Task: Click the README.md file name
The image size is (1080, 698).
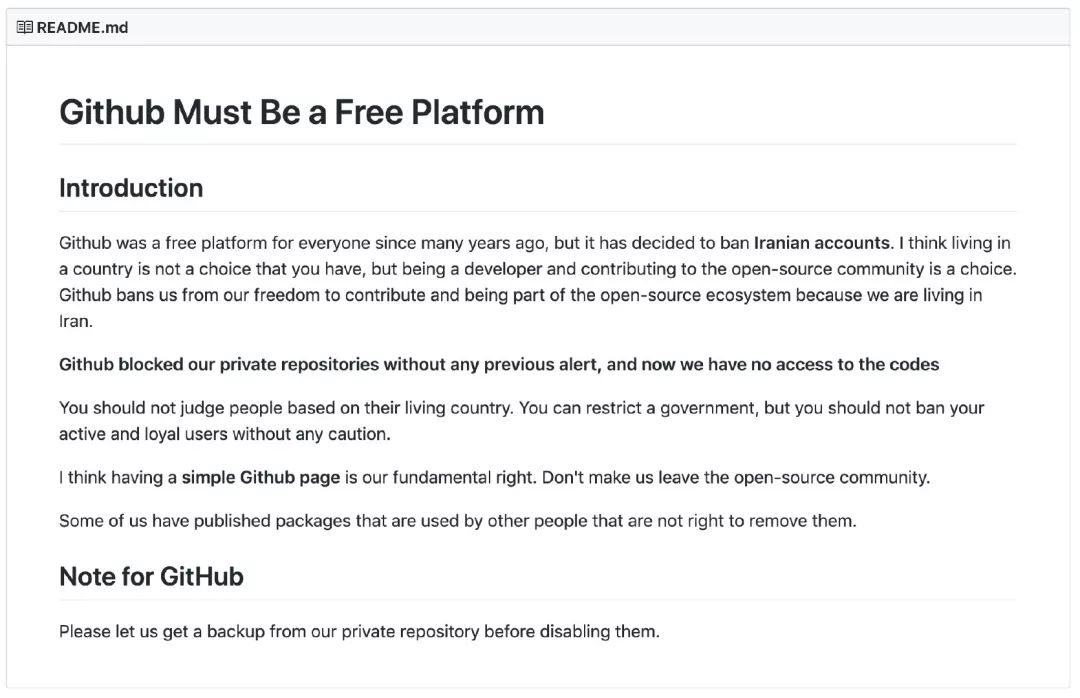Action: coord(82,27)
